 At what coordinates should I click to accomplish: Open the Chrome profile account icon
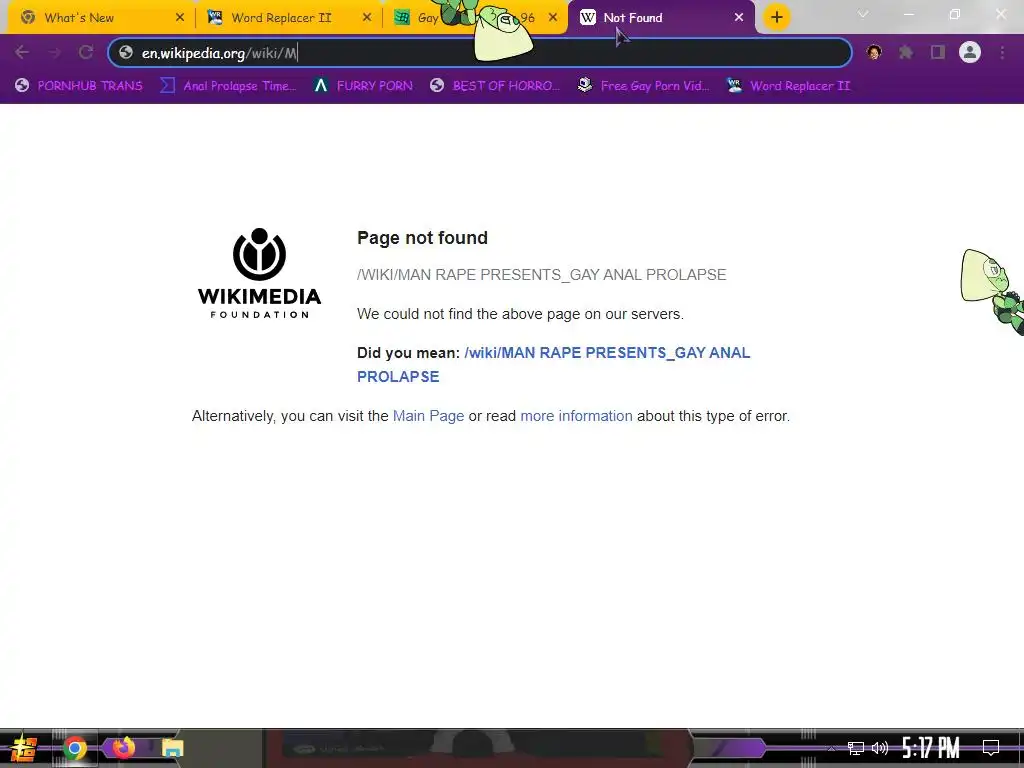[970, 52]
